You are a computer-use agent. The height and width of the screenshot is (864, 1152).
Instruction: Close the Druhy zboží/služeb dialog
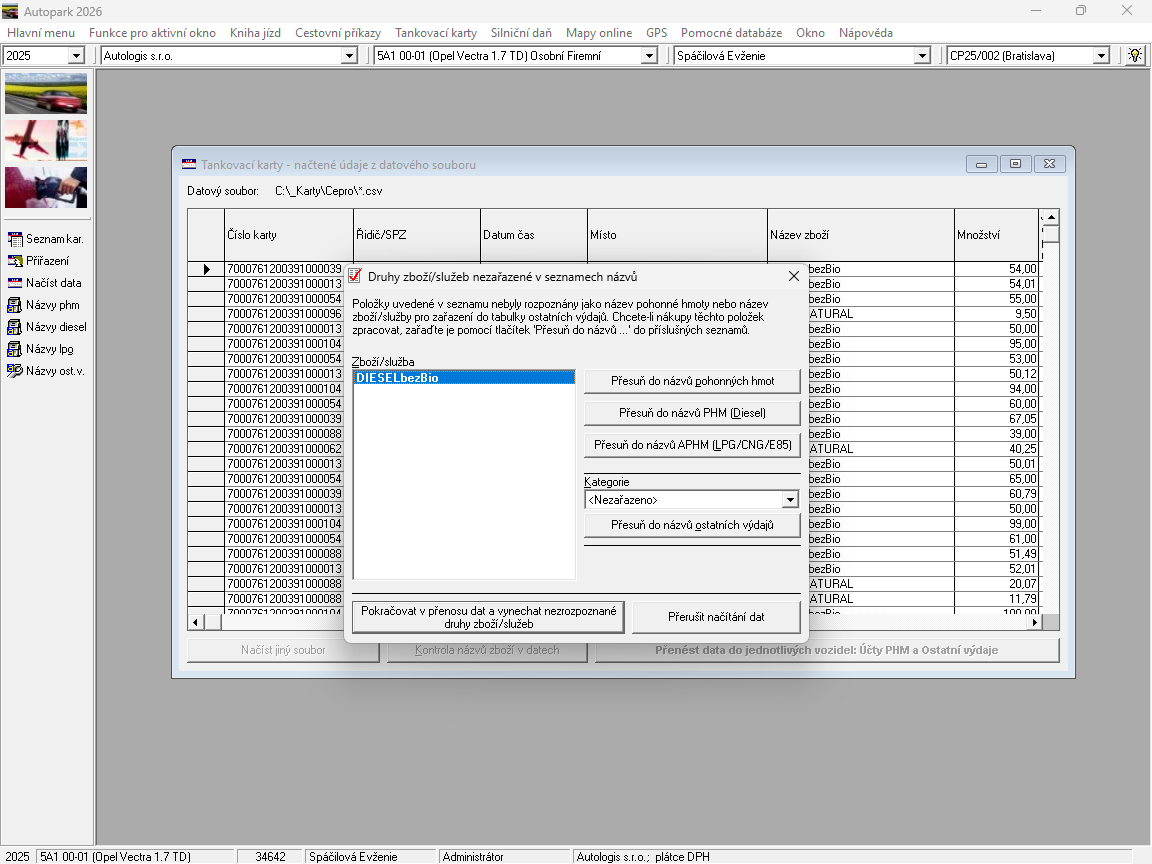794,276
